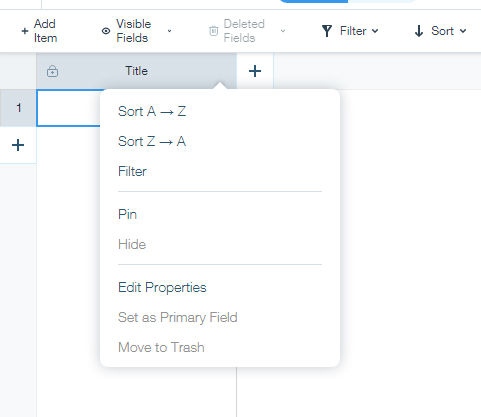Image resolution: width=481 pixels, height=417 pixels.
Task: Expand the Deleted Fields dropdown chevron
Action: 283,31
